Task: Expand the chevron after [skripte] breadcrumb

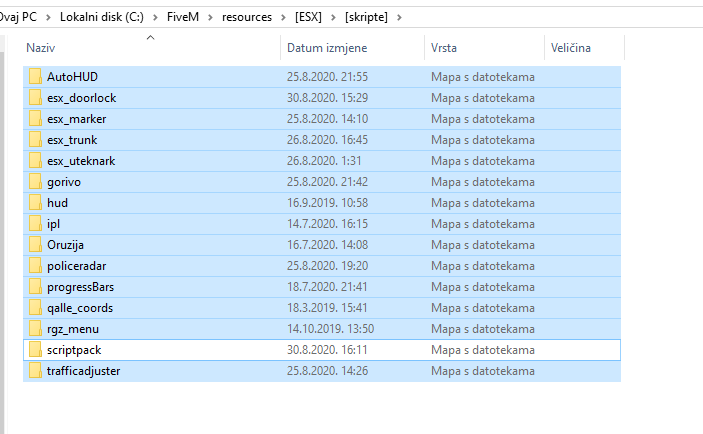Action: (x=399, y=17)
